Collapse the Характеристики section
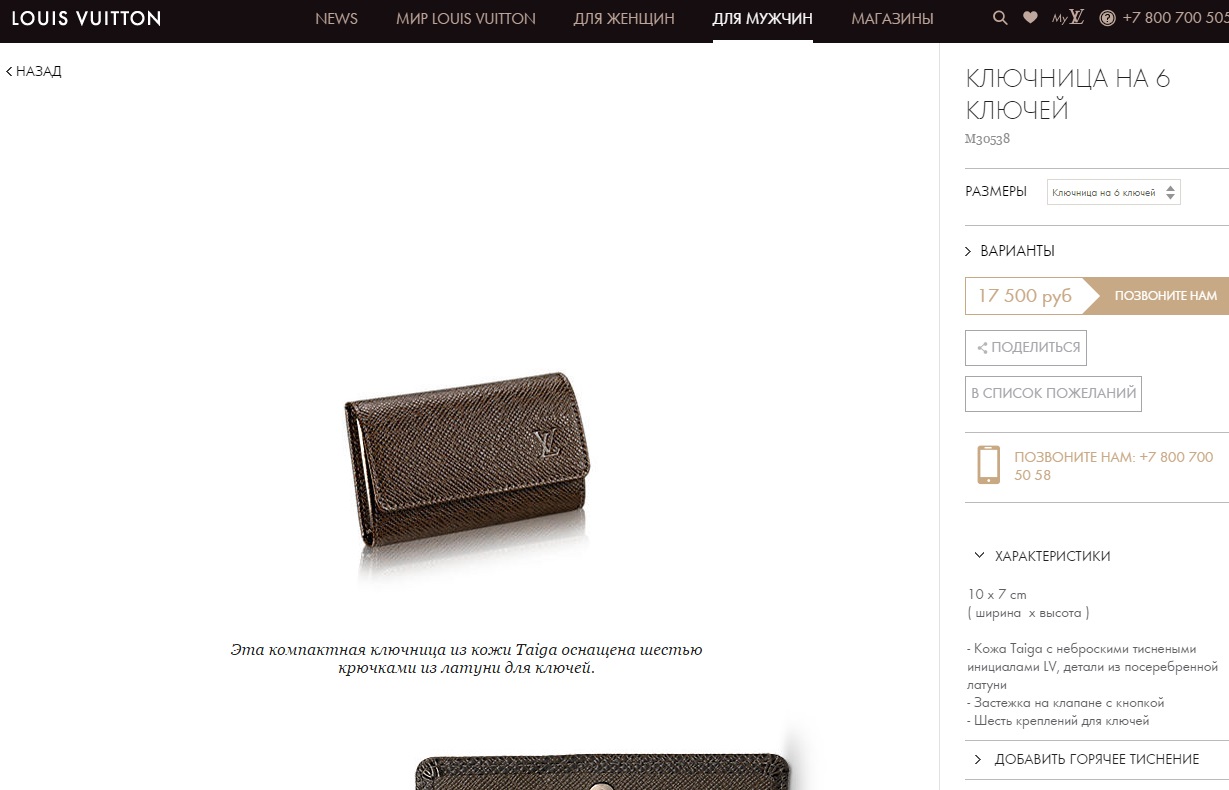This screenshot has height=790, width=1229. [1042, 556]
